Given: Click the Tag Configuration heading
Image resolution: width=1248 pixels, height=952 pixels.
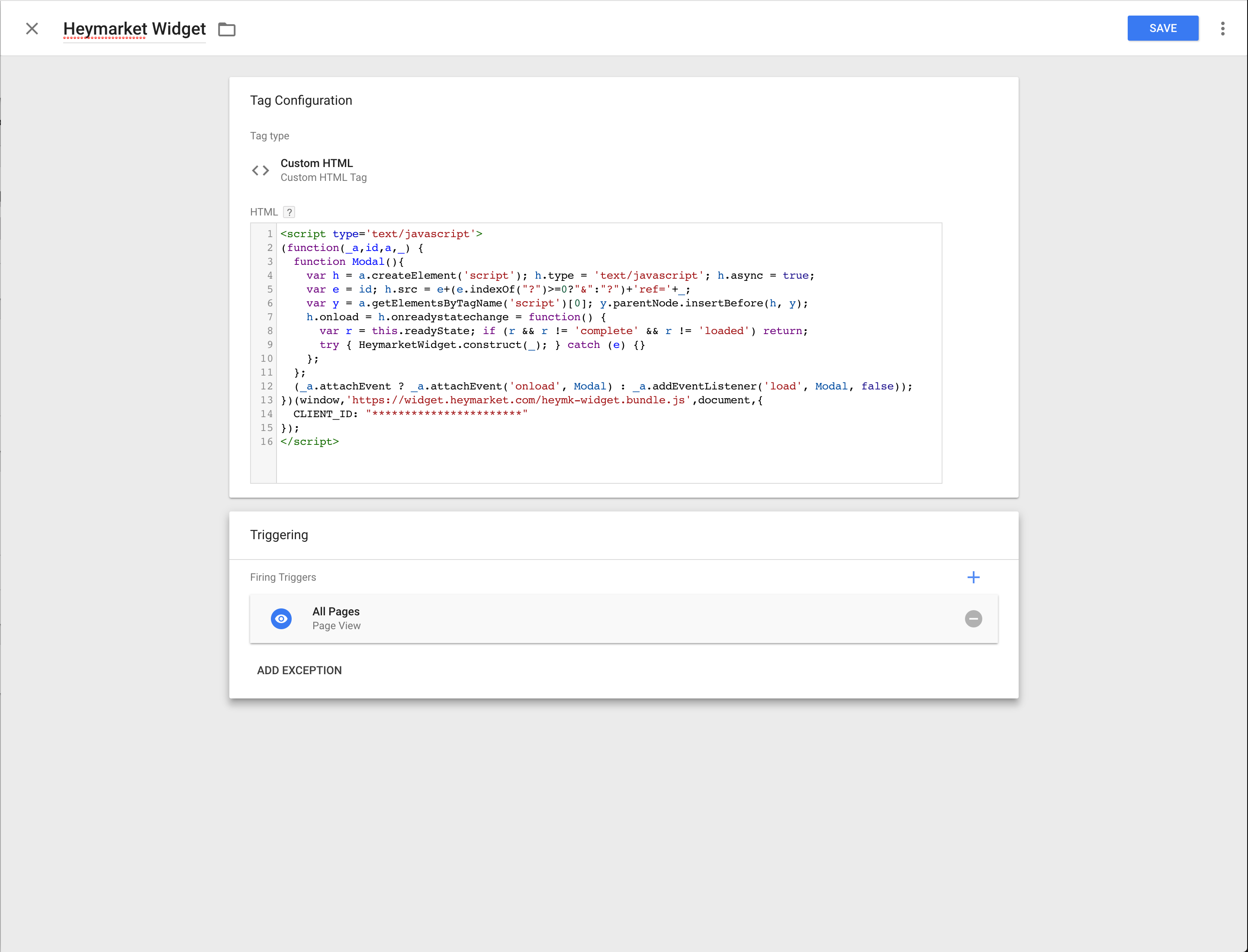Looking at the screenshot, I should coord(301,100).
